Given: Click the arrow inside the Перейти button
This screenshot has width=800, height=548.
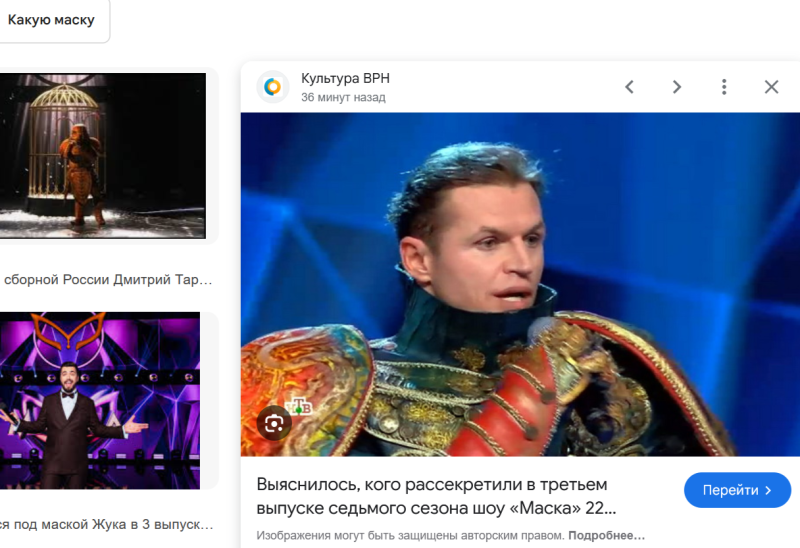Looking at the screenshot, I should pos(768,490).
